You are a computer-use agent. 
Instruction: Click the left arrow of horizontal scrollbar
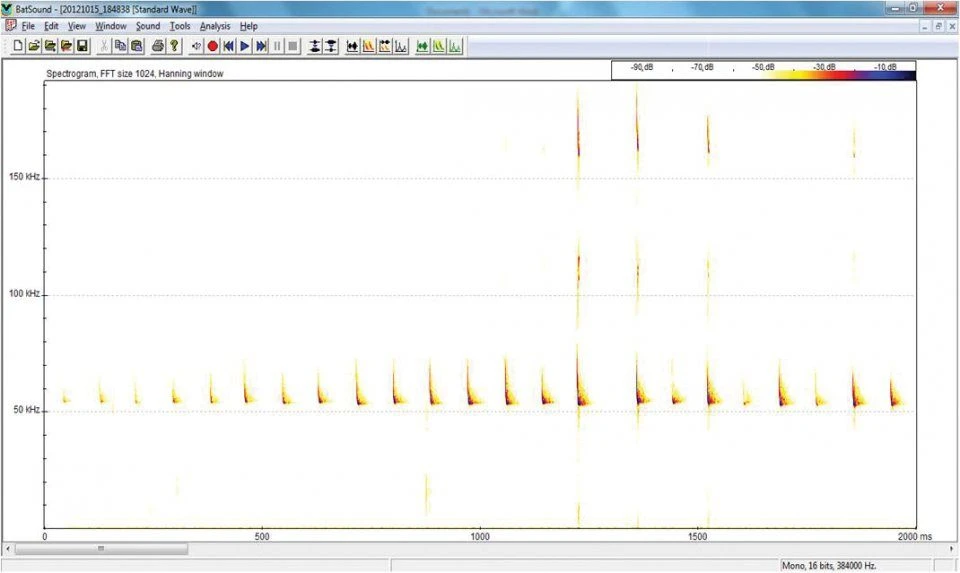pos(7,549)
